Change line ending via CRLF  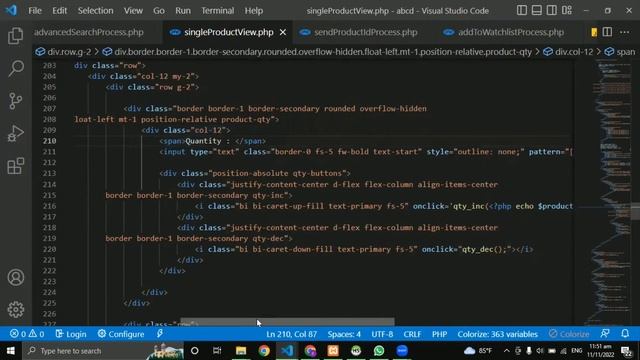pyautogui.click(x=412, y=334)
